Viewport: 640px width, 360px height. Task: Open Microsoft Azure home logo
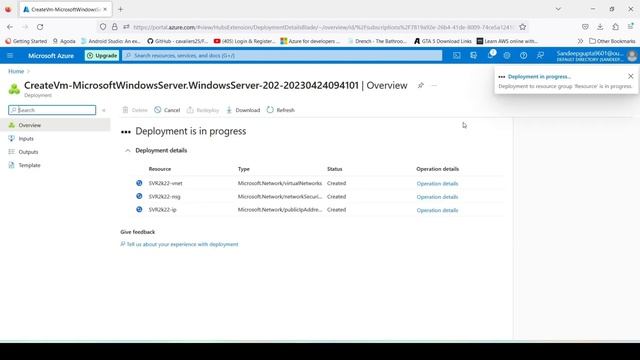point(51,56)
